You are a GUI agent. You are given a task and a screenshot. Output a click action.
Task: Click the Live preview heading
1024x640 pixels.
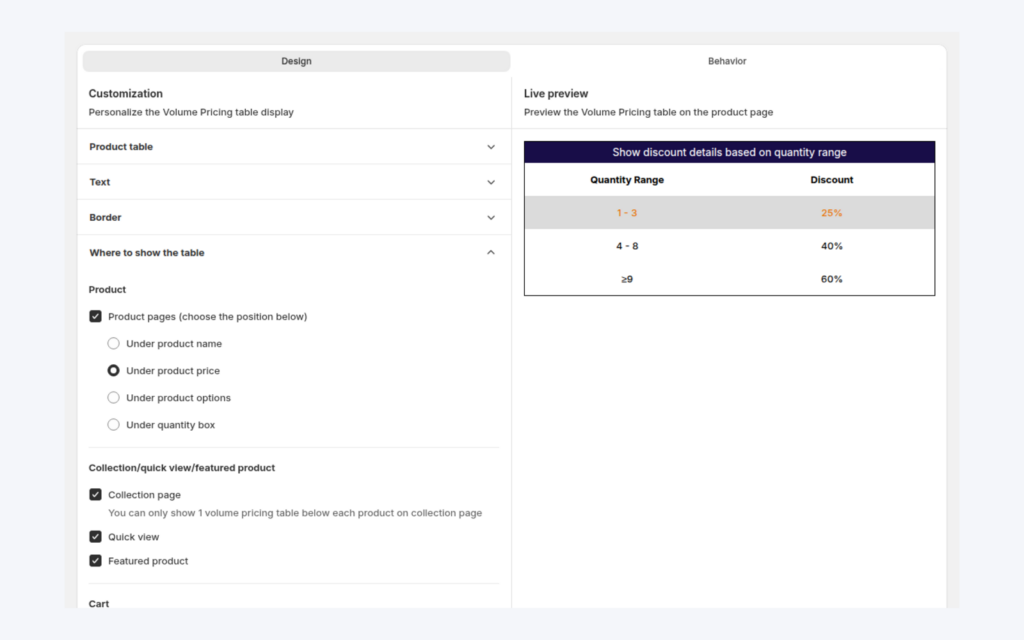click(556, 93)
